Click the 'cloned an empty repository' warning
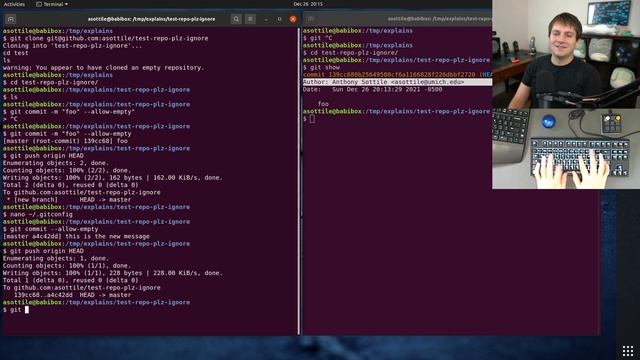640x360 pixels. [103, 68]
